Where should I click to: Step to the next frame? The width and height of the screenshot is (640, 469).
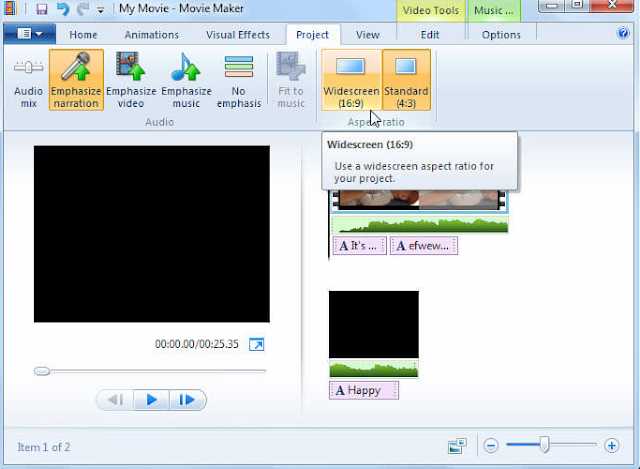pos(187,400)
